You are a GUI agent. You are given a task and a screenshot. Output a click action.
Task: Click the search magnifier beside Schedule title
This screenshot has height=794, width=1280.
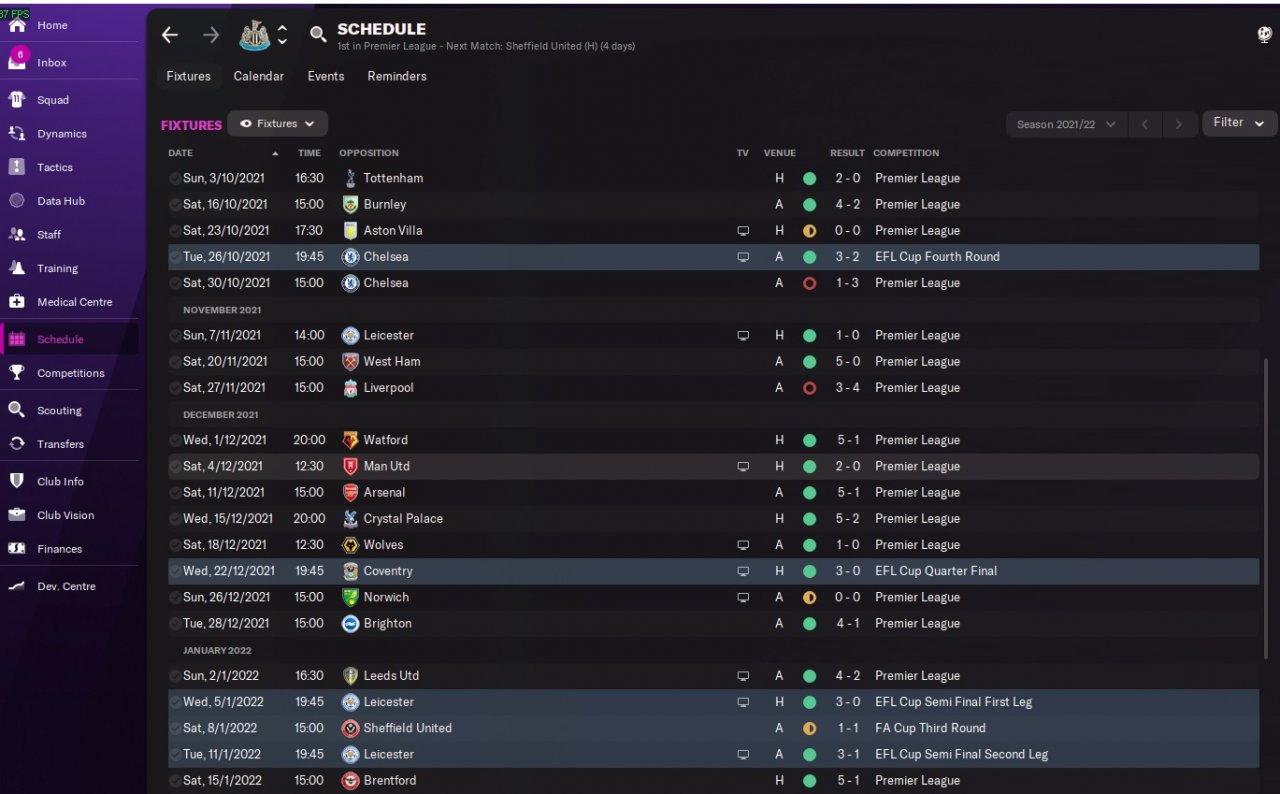[x=318, y=35]
